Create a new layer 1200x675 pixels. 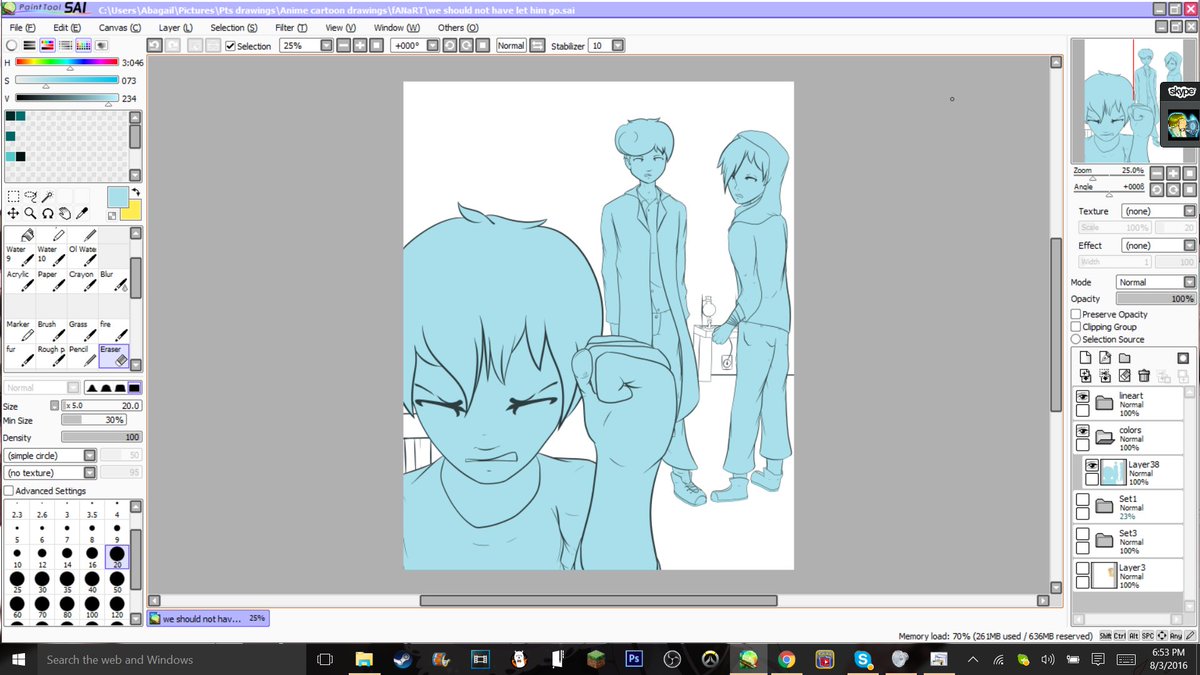coord(1084,357)
